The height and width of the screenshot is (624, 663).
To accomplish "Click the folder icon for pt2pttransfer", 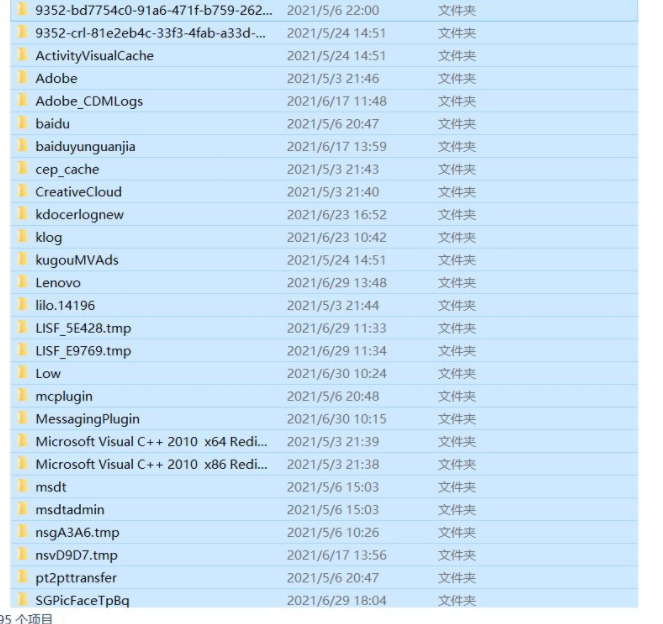I will pos(22,578).
